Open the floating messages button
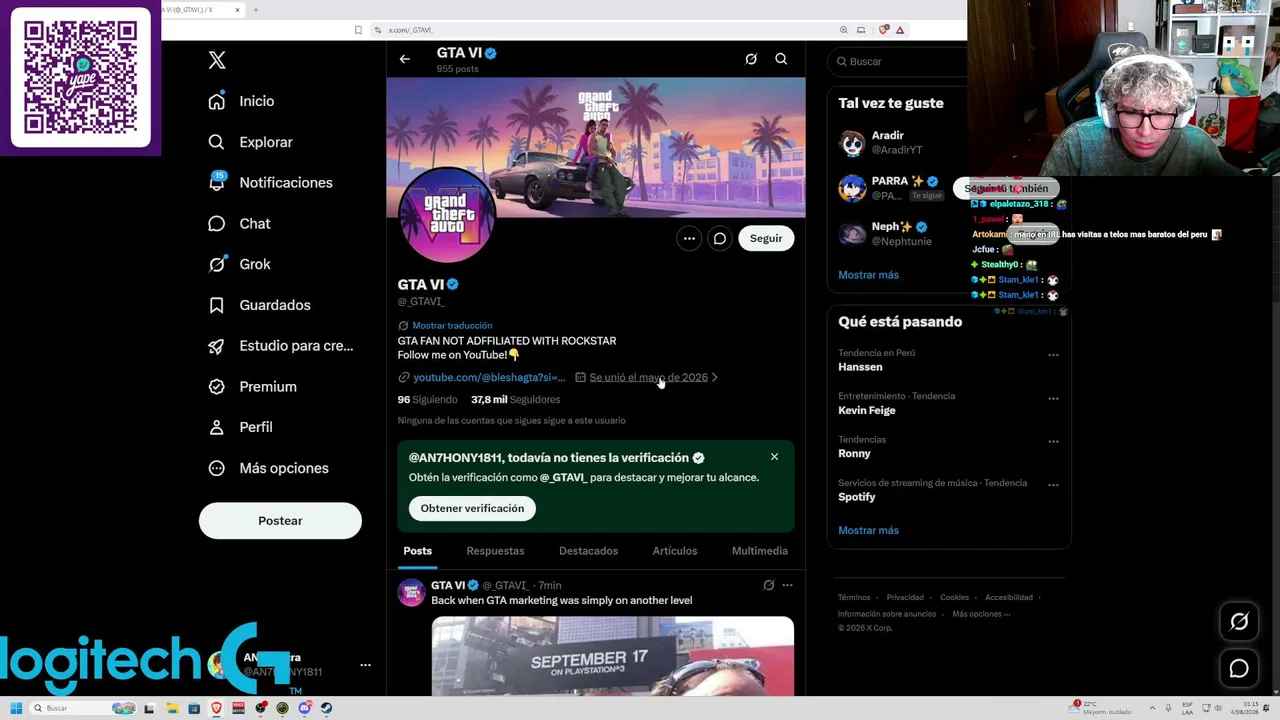Viewport: 1280px width, 720px height. point(1239,669)
